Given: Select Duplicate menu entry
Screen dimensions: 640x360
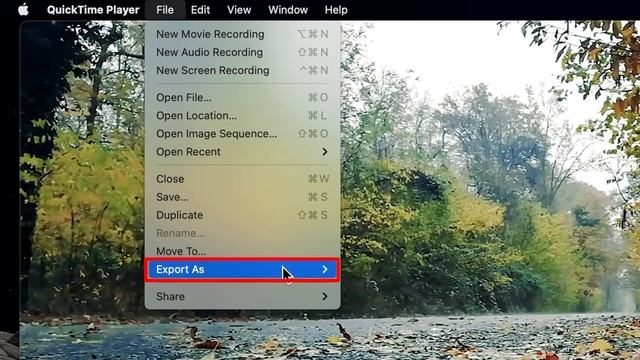Looking at the screenshot, I should (x=242, y=215).
